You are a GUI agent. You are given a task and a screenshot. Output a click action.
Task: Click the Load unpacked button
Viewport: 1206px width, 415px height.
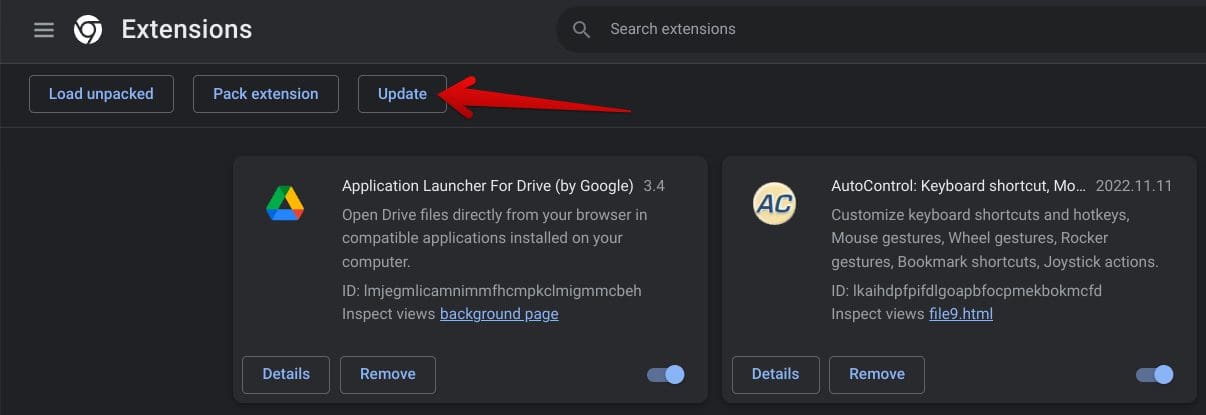click(x=101, y=94)
